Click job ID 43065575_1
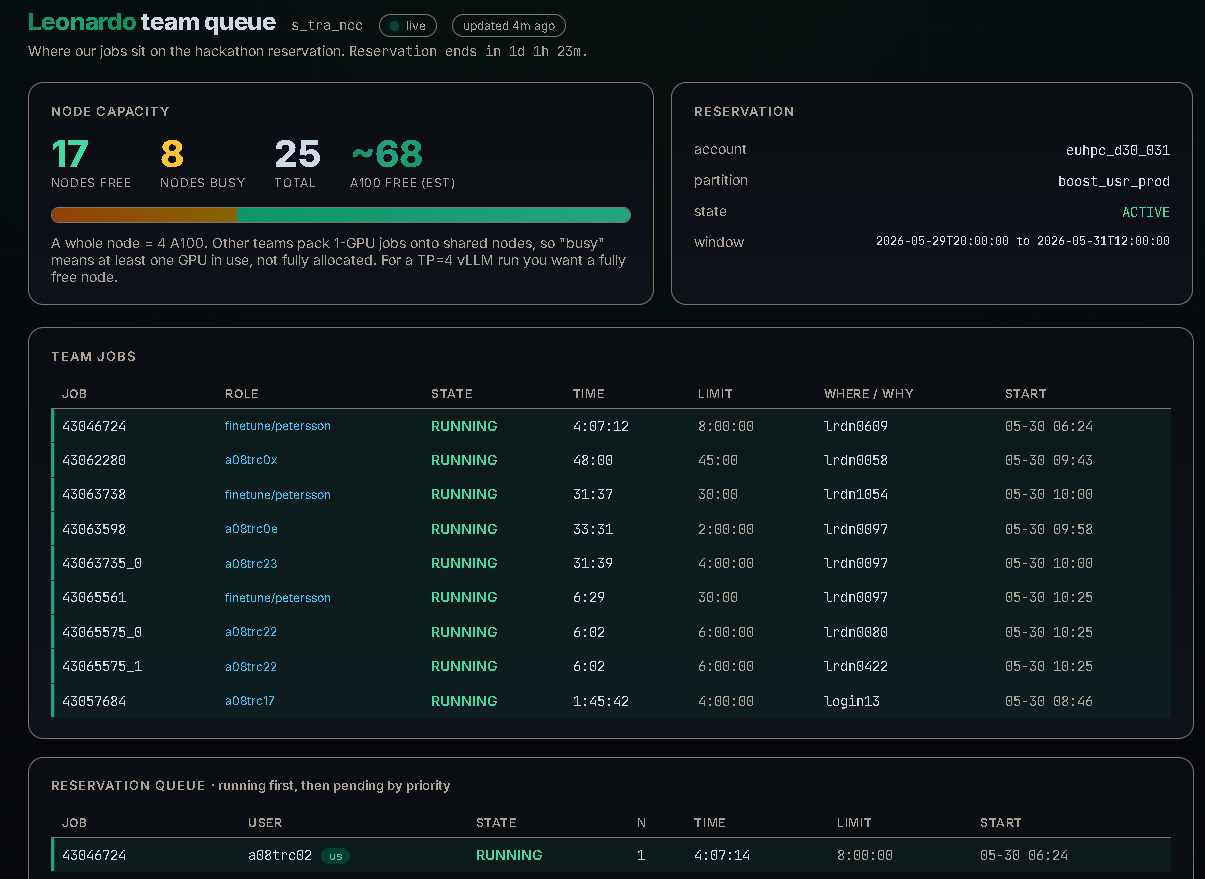Screen dimensions: 1205x879 pyautogui.click(x=102, y=666)
